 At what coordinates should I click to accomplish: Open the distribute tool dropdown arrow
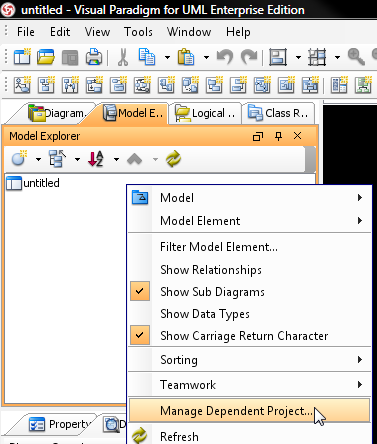pos(337,58)
